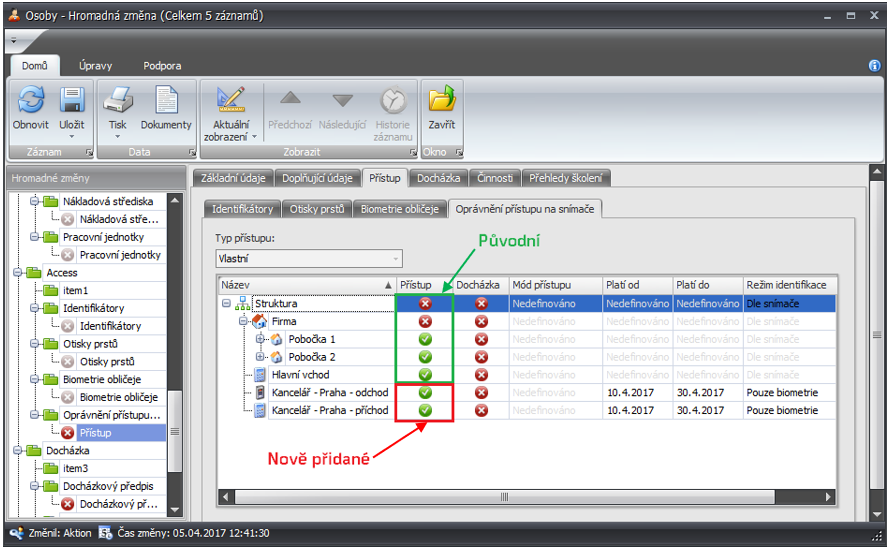889x547 pixels.
Task: Open the Biometrie obličeje sub-tab
Action: [400, 209]
